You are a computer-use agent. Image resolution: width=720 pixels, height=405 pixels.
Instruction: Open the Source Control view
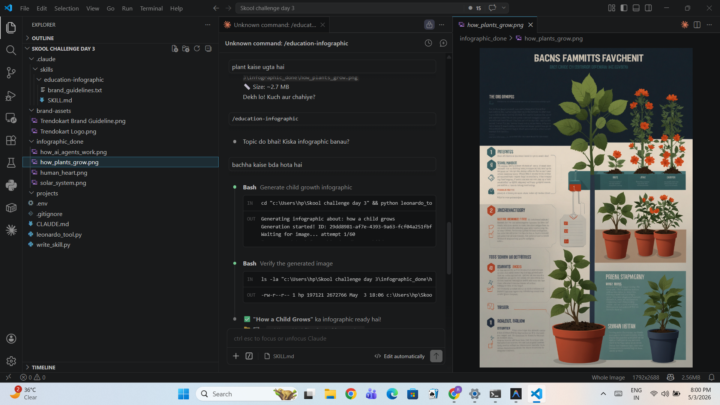pyautogui.click(x=11, y=73)
